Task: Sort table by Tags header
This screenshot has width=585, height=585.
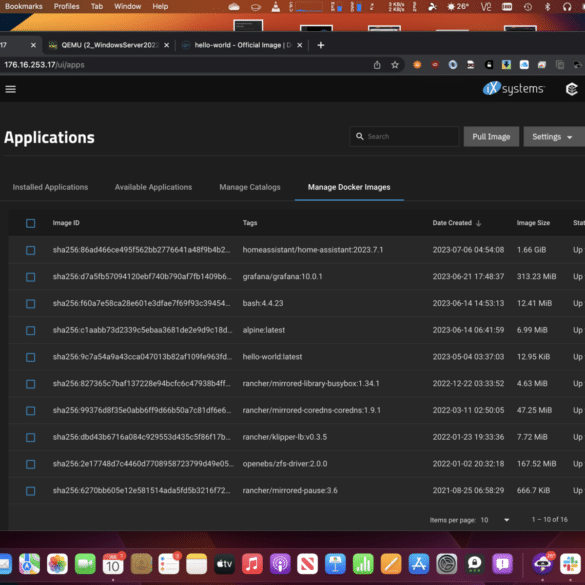Action: click(x=250, y=223)
